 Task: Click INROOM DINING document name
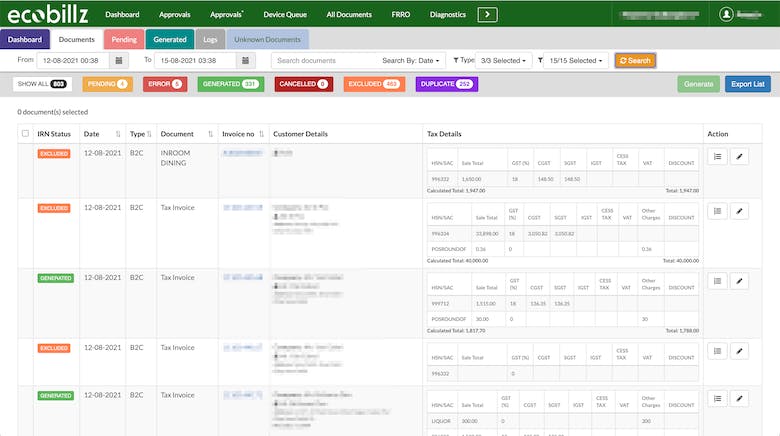tap(175, 158)
